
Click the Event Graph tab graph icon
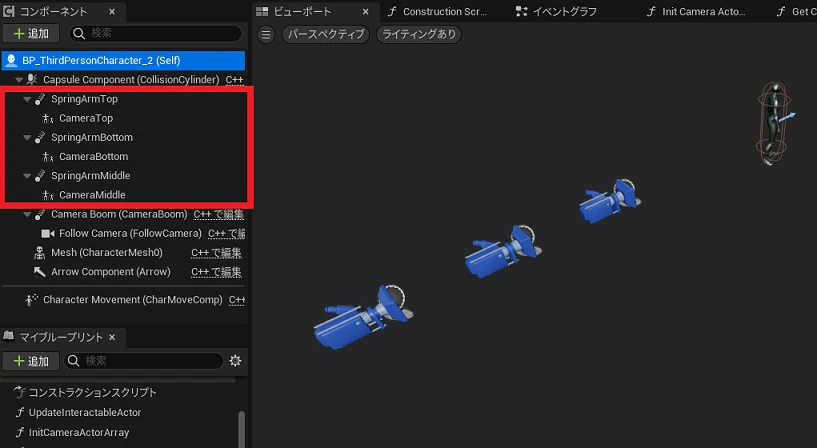click(x=521, y=11)
